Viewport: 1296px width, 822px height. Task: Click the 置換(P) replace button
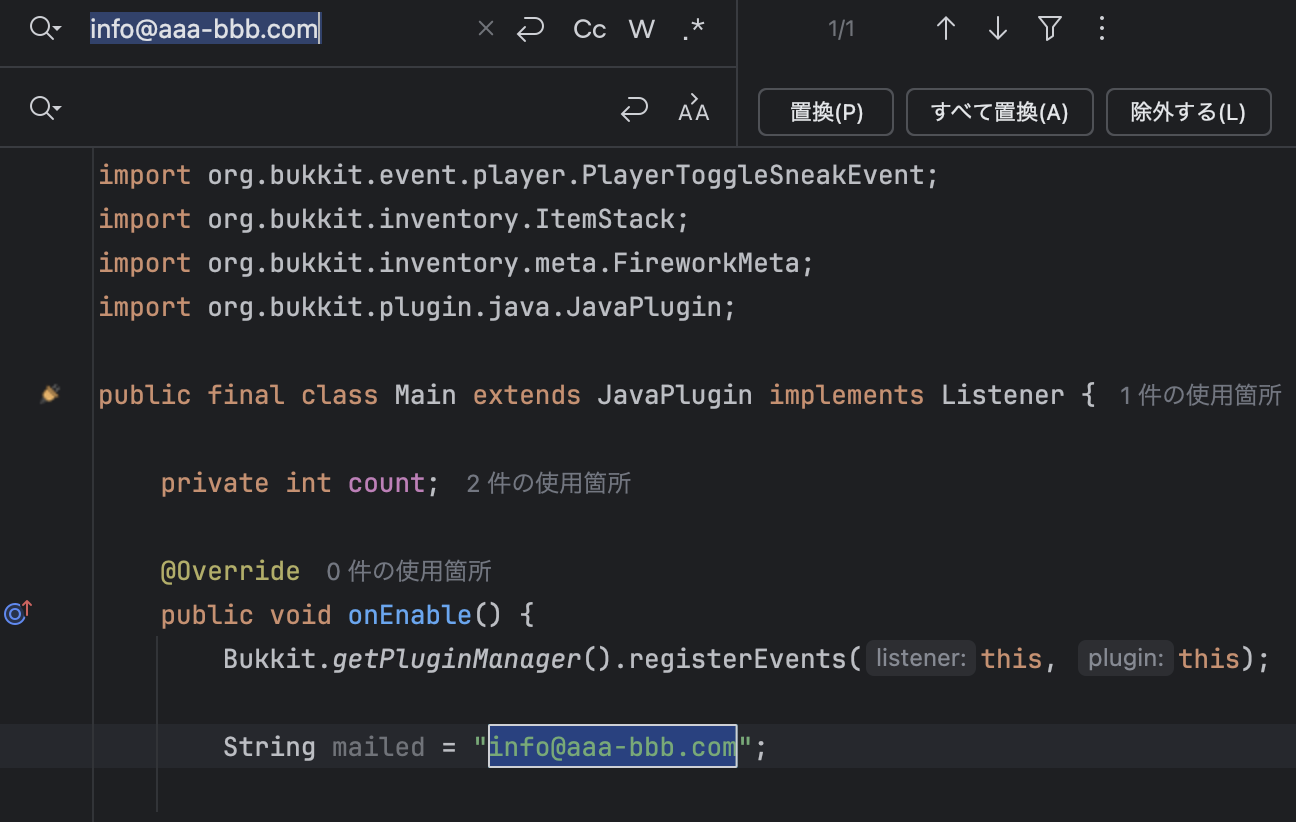(x=826, y=112)
